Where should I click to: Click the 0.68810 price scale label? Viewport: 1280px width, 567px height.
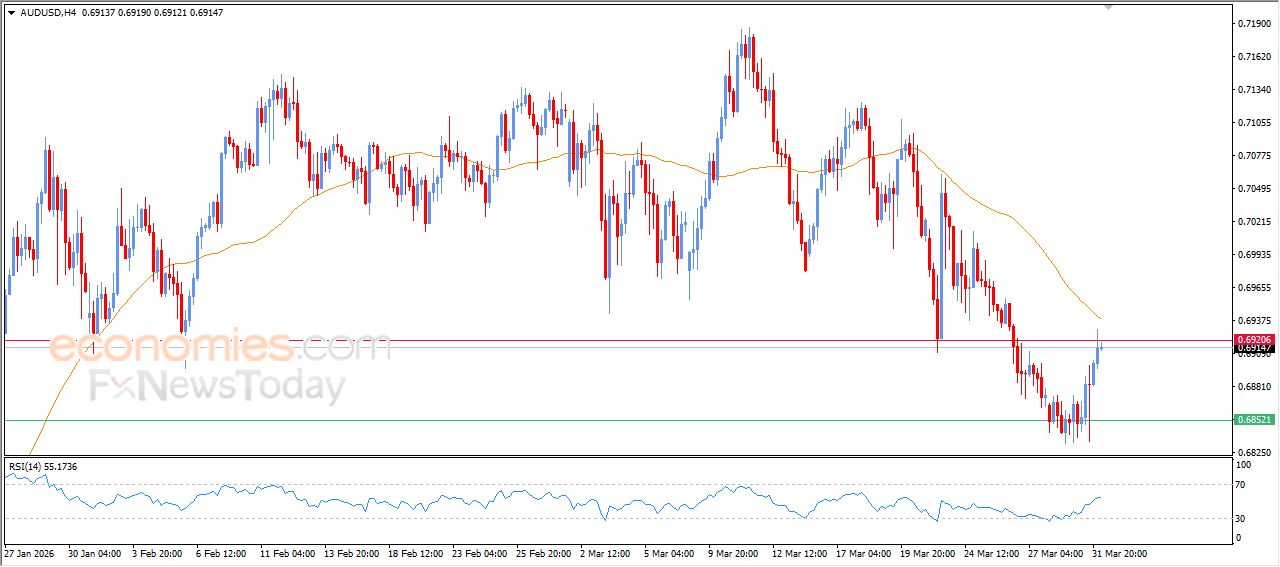coord(1254,387)
